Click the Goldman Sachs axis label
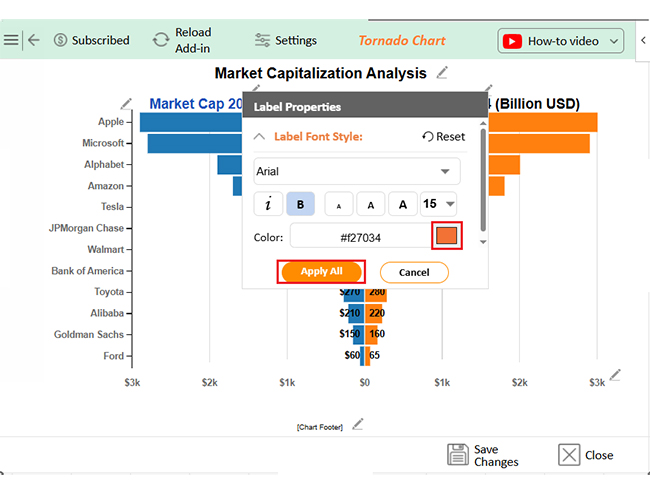Image resolution: width=650 pixels, height=494 pixels. coord(89,334)
